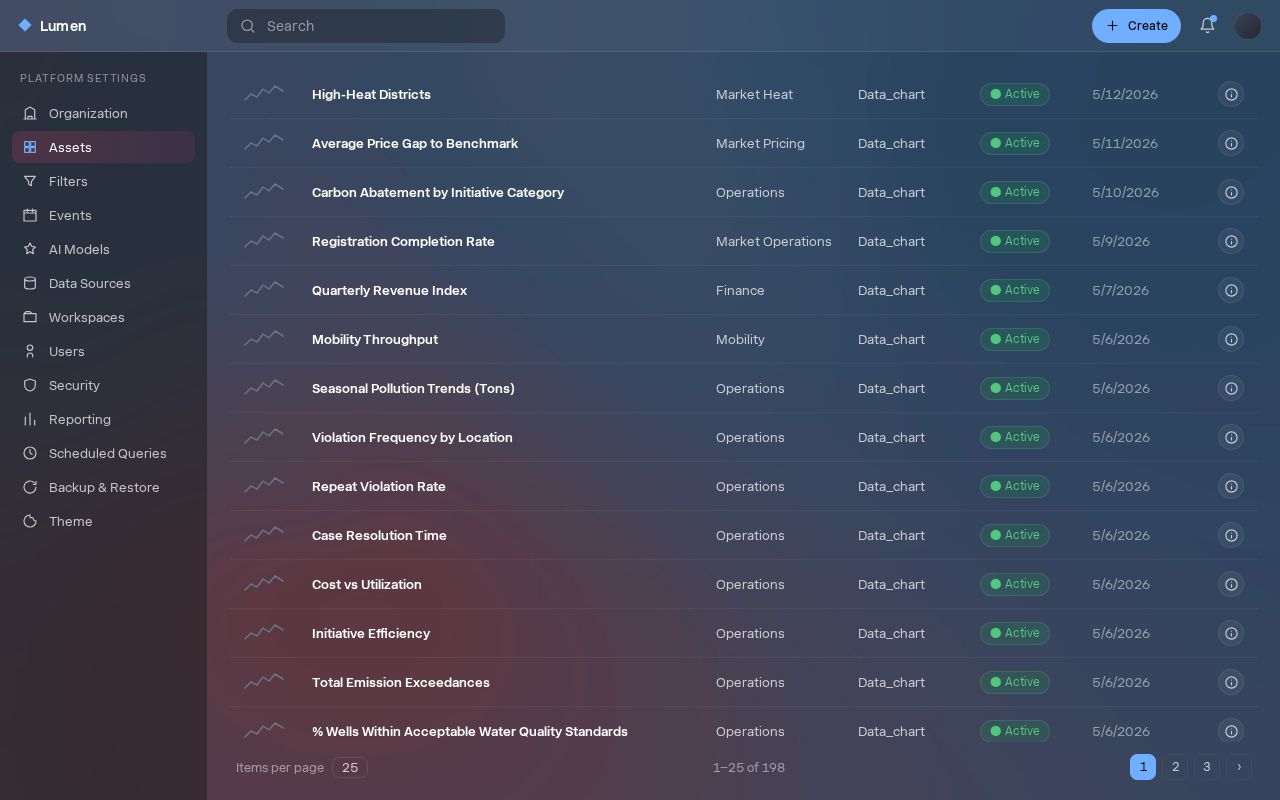Open info for Case Resolution Time
This screenshot has height=800, width=1280.
point(1231,535)
